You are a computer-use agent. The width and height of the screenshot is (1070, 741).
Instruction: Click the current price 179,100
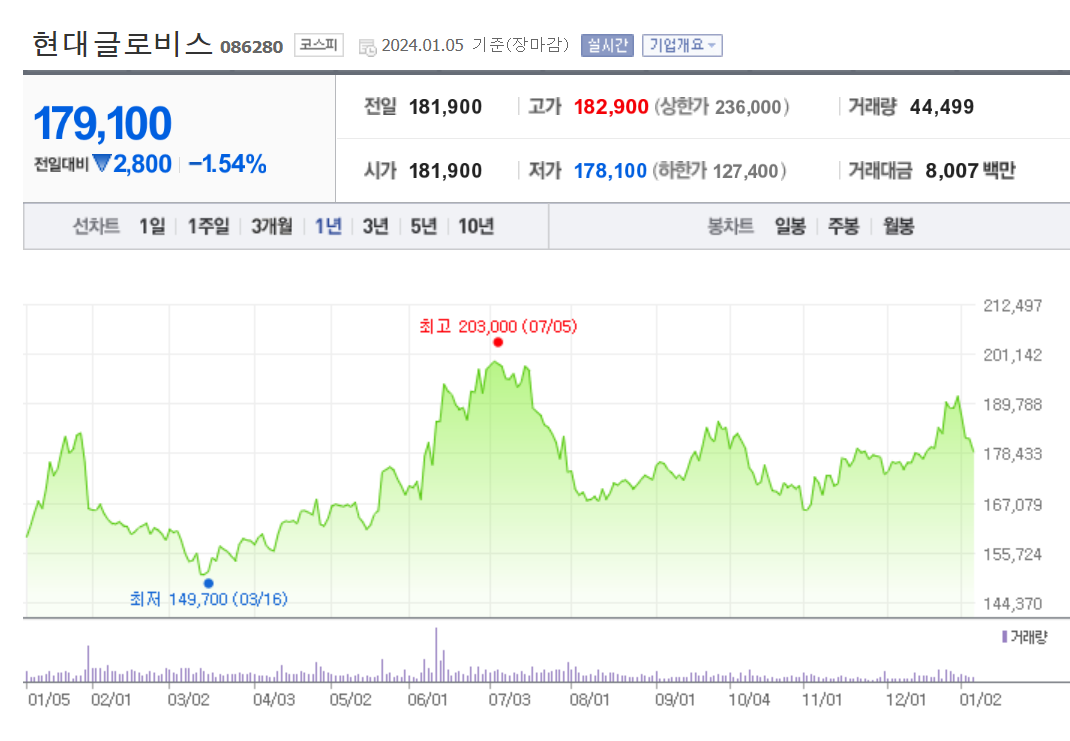point(102,124)
